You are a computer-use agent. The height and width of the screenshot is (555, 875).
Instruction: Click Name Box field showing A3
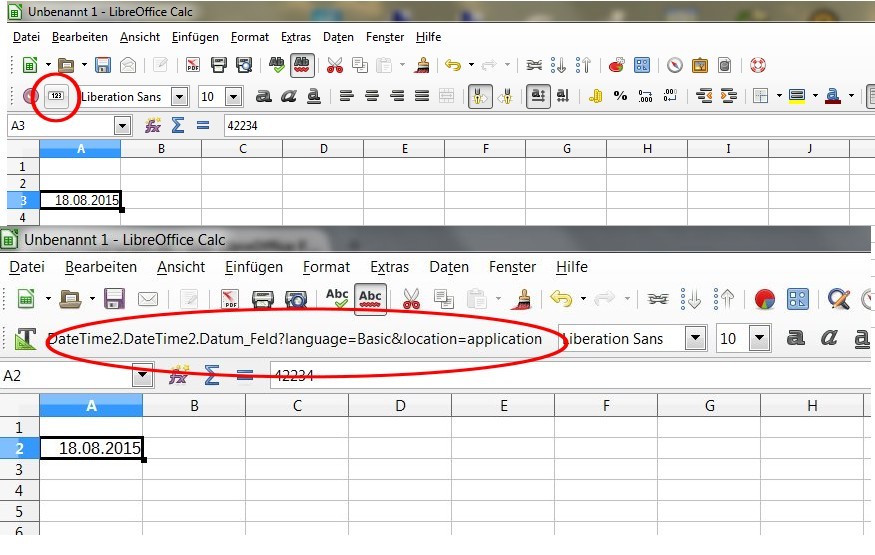coord(61,126)
